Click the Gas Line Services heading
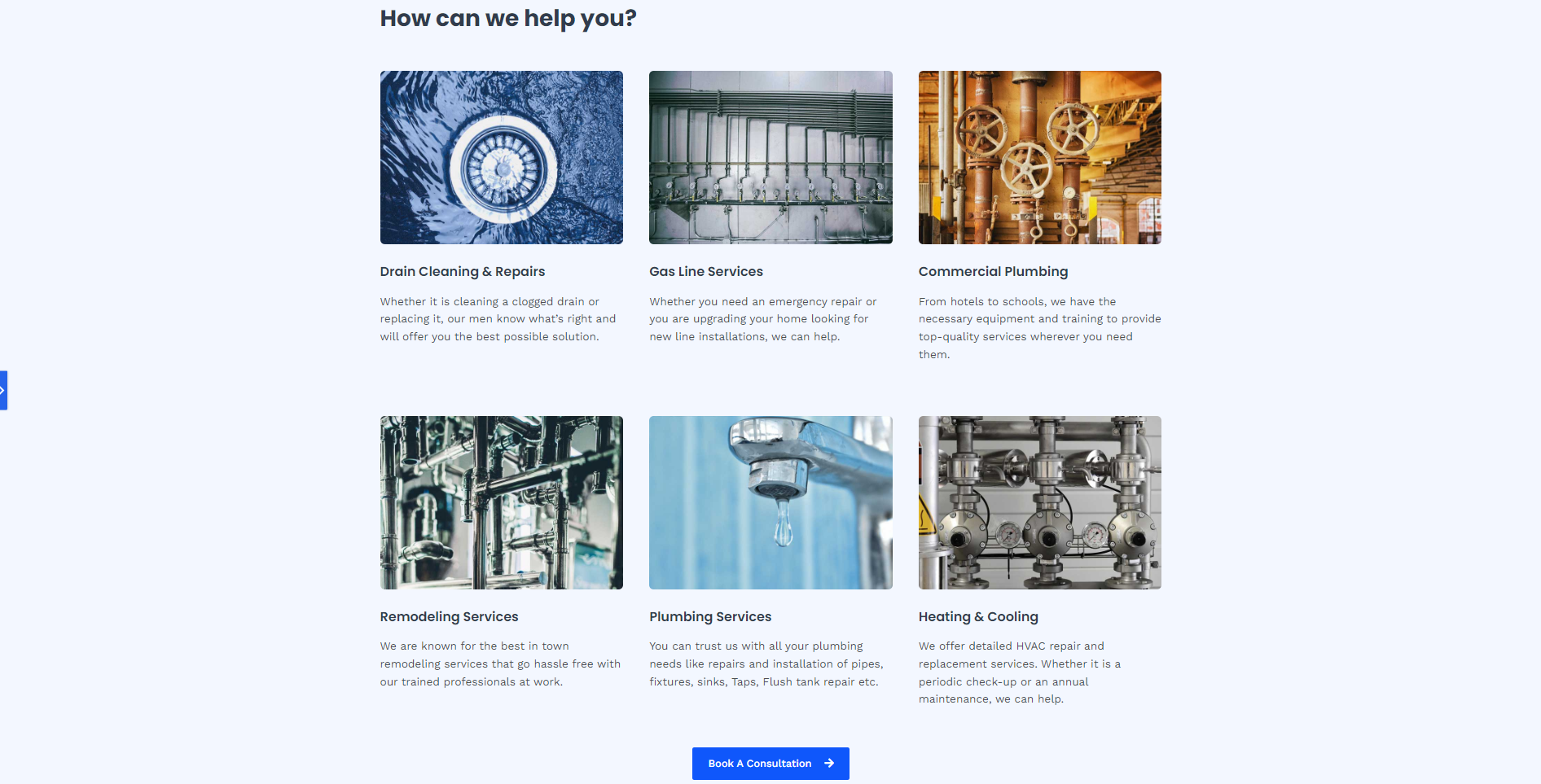The image size is (1541, 784). (x=706, y=272)
